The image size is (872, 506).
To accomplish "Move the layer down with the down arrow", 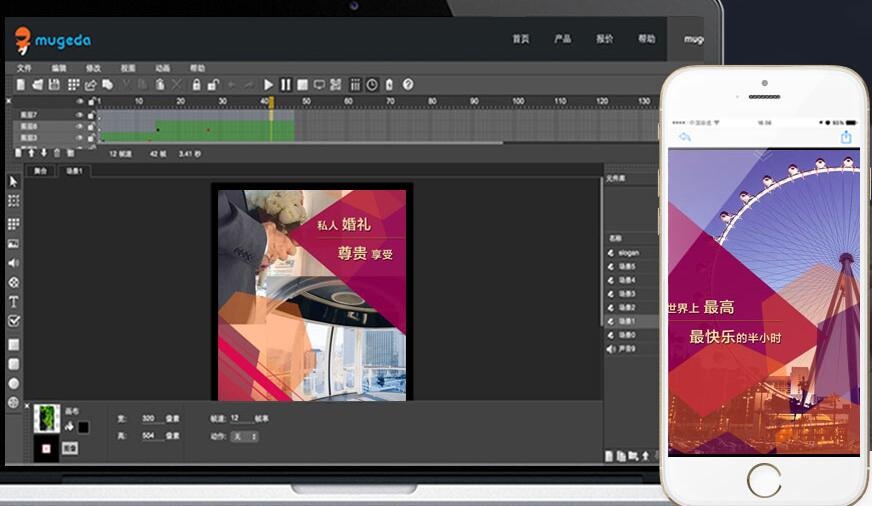I will pyautogui.click(x=43, y=152).
